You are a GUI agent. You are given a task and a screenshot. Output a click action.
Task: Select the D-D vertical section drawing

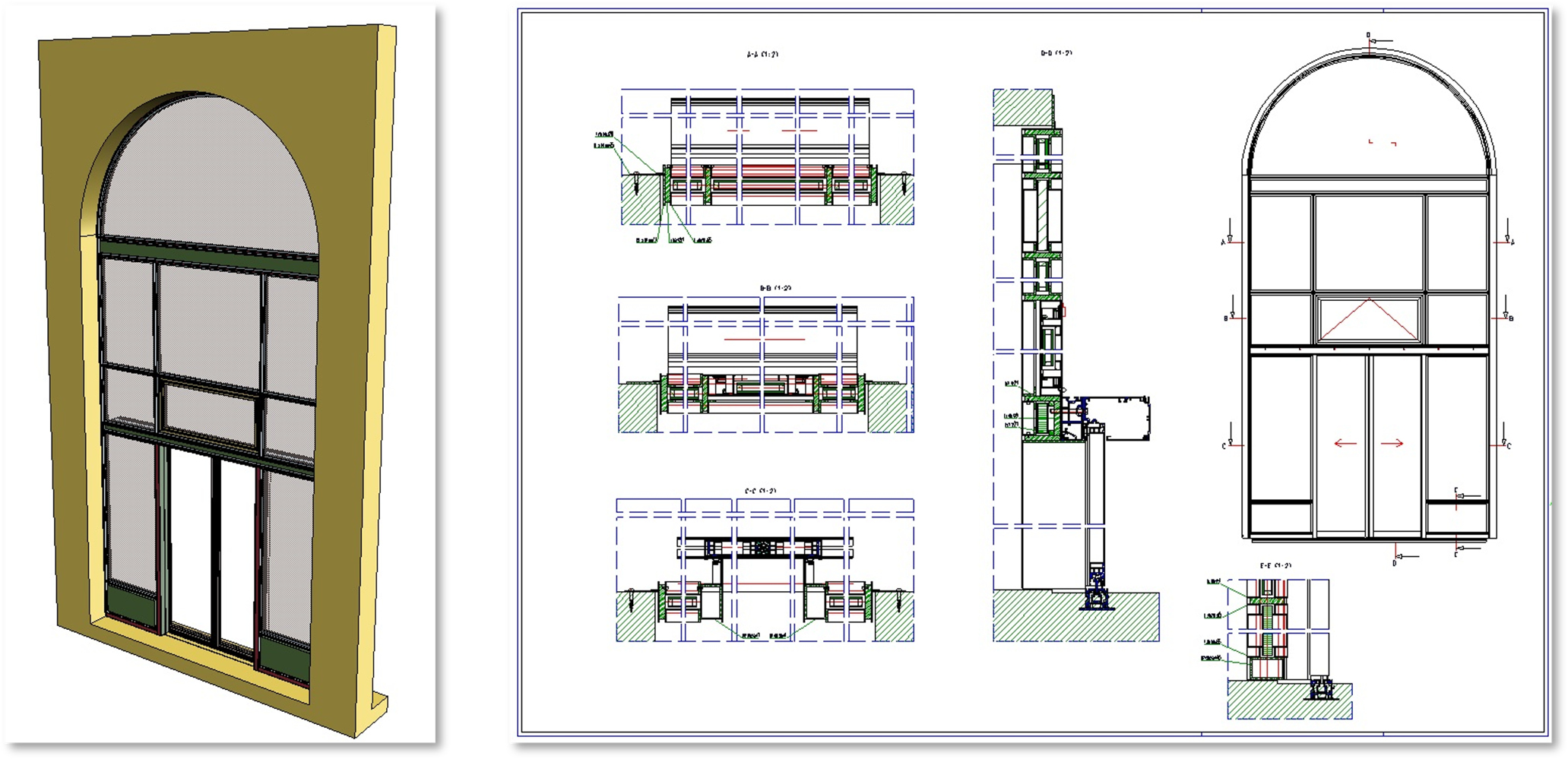click(1075, 365)
